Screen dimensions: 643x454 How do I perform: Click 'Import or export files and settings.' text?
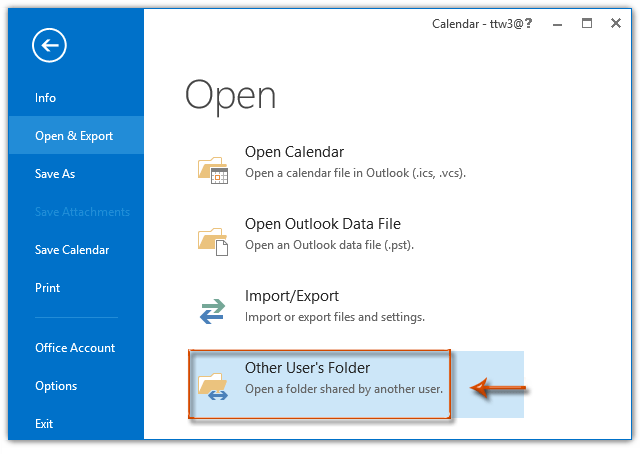335,317
